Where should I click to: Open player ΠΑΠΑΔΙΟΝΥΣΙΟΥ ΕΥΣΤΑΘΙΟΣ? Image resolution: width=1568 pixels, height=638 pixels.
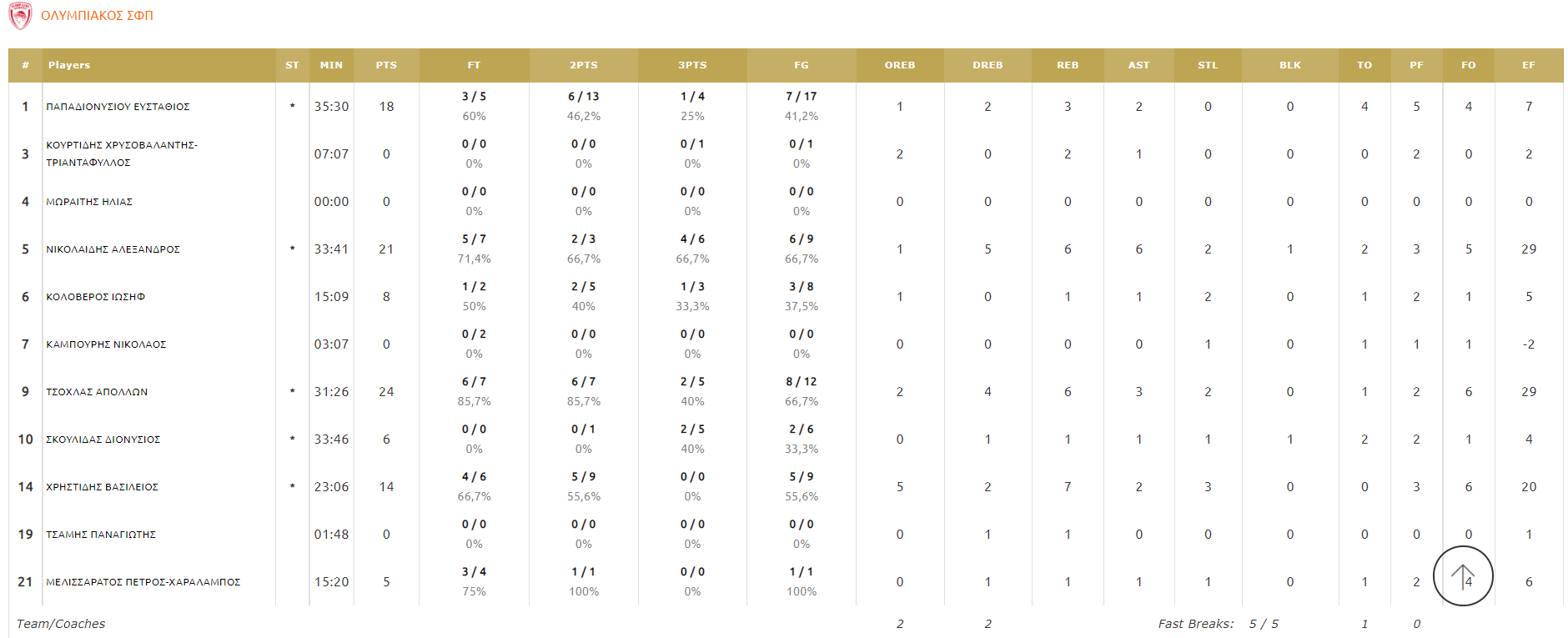point(118,107)
